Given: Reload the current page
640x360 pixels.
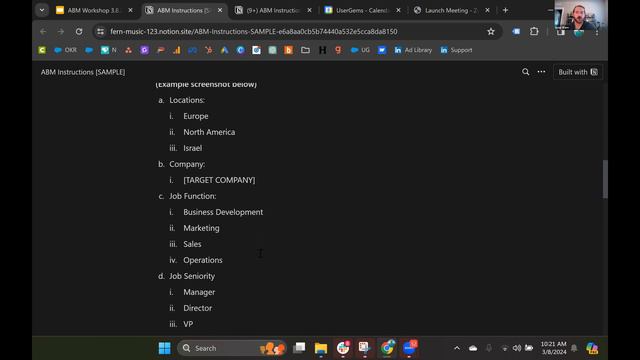Looking at the screenshot, I should pos(79,31).
